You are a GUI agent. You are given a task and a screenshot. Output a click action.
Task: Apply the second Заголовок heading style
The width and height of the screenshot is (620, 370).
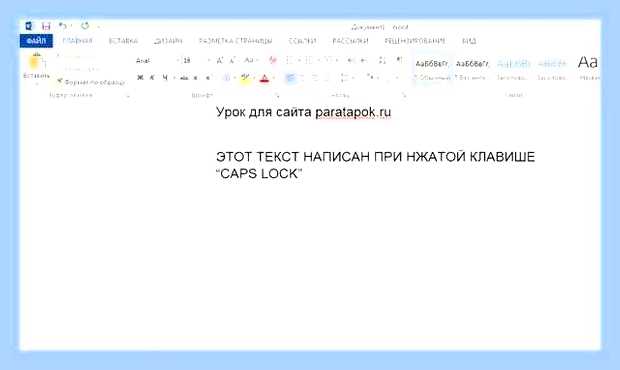[x=552, y=69]
